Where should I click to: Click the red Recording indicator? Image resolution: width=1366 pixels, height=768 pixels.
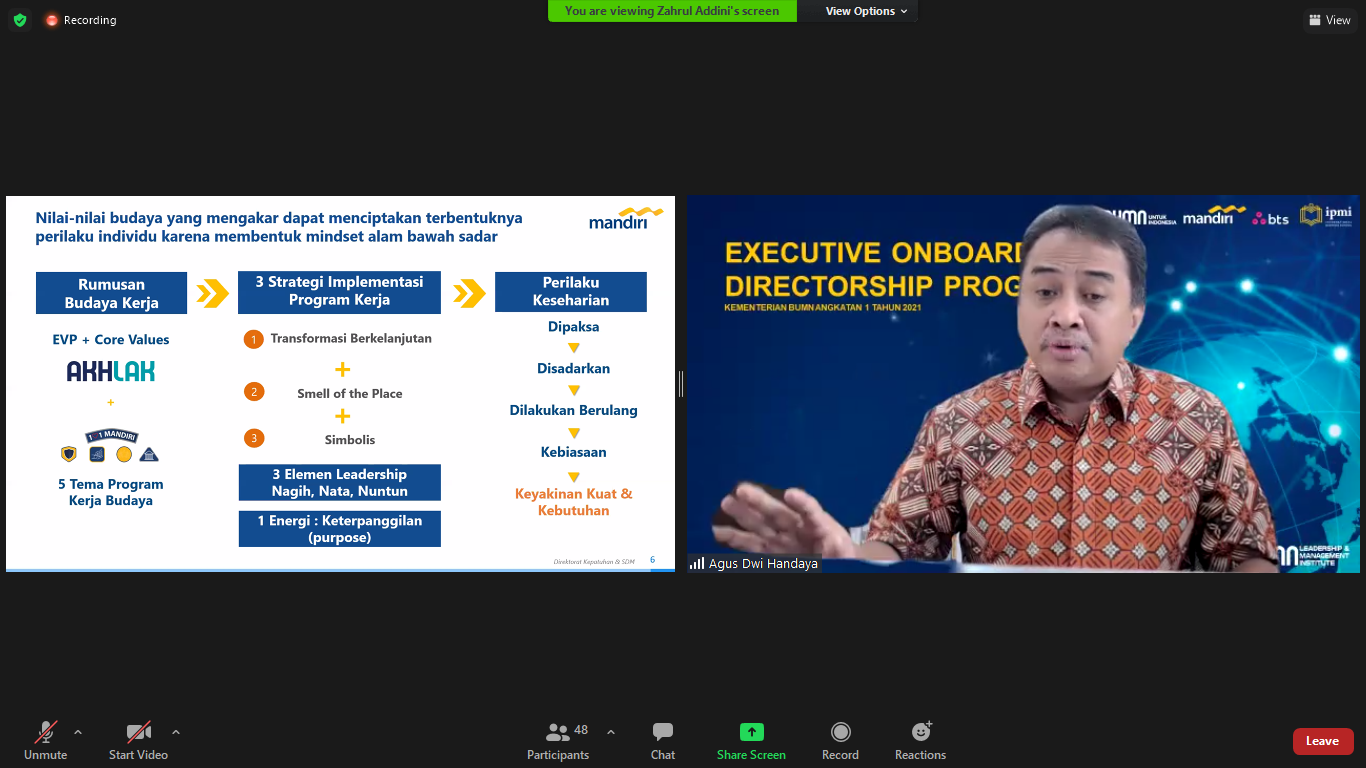[x=81, y=20]
